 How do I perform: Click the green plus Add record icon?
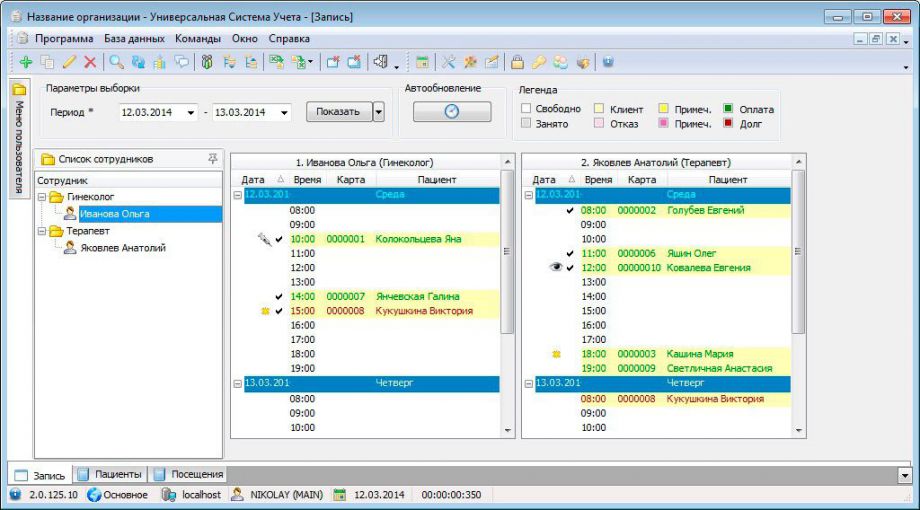pyautogui.click(x=25, y=62)
